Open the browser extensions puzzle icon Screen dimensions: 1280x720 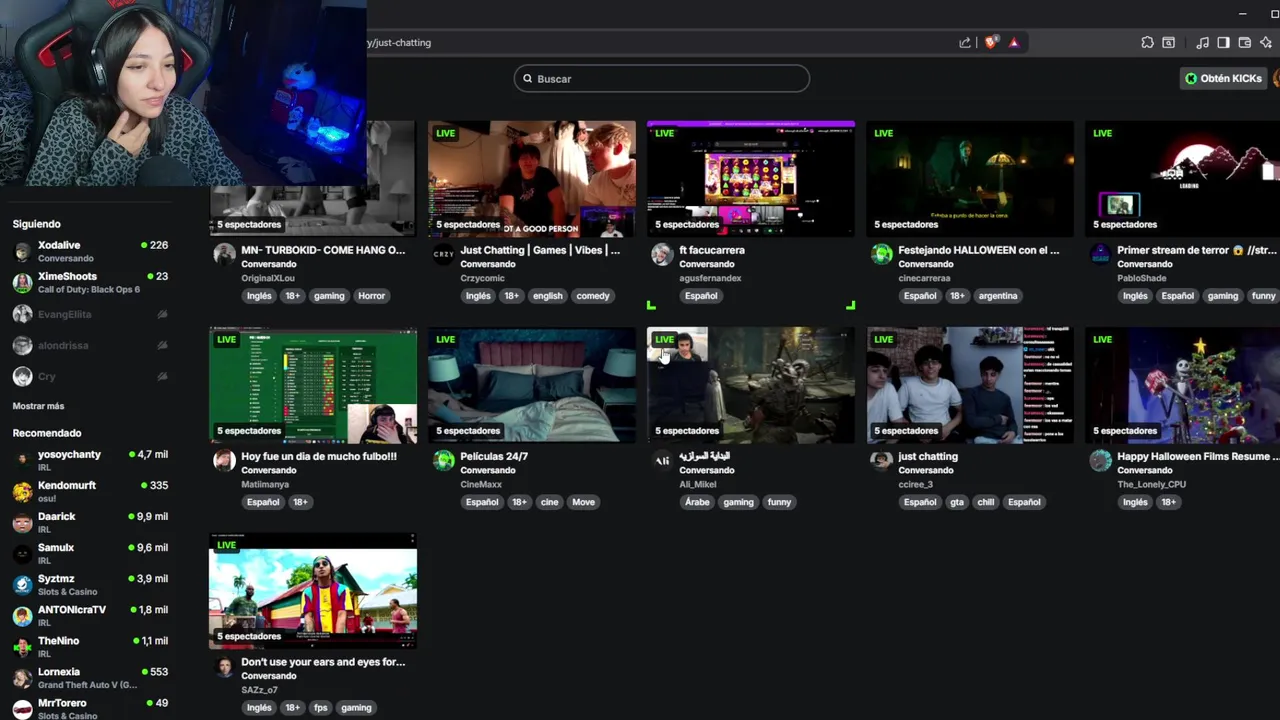coord(1147,43)
